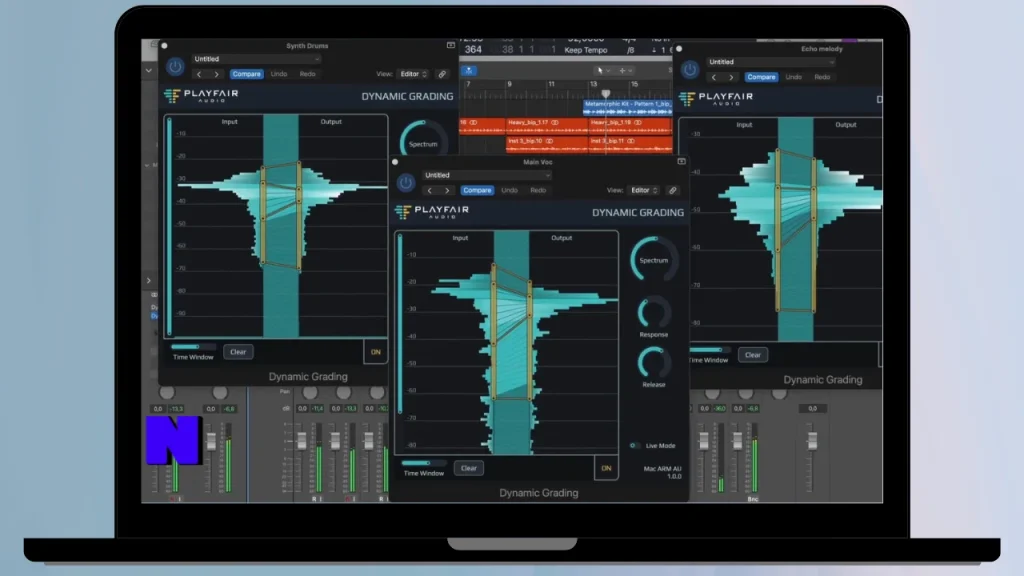
Task: Toggle Compare in the Synth Drums window
Action: pyautogui.click(x=246, y=74)
